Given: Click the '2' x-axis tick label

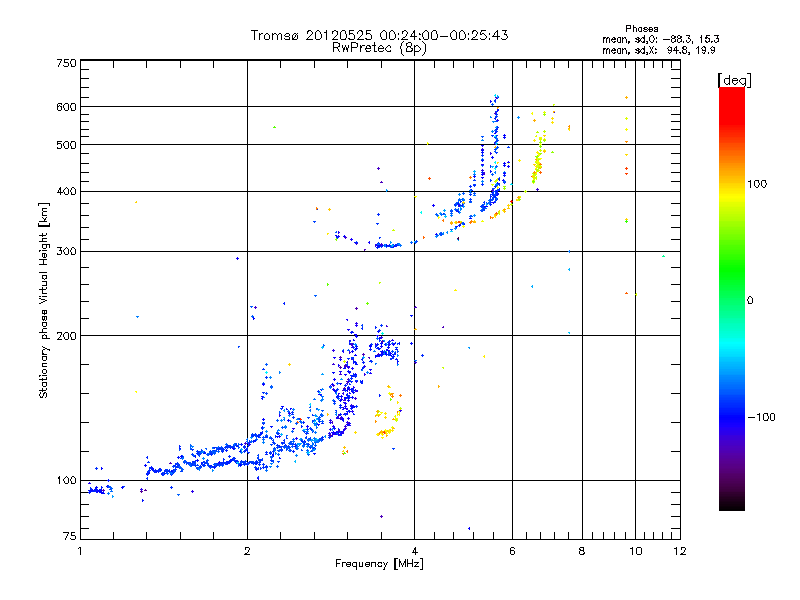Looking at the screenshot, I should tap(247, 551).
